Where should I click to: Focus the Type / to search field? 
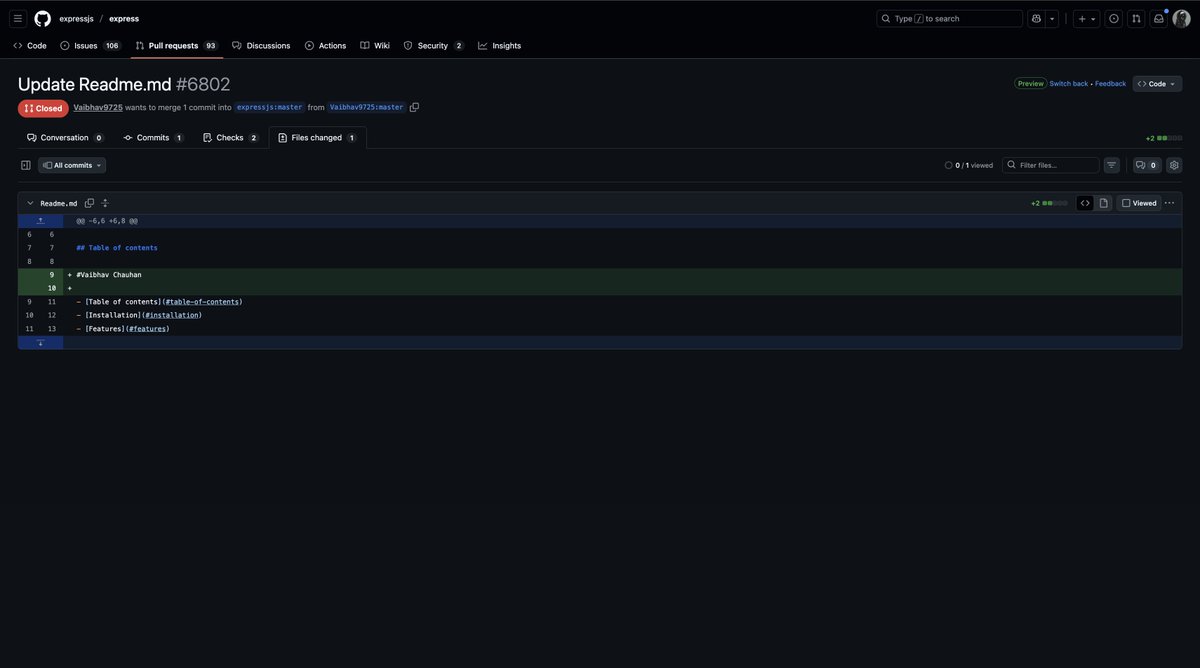(949, 18)
